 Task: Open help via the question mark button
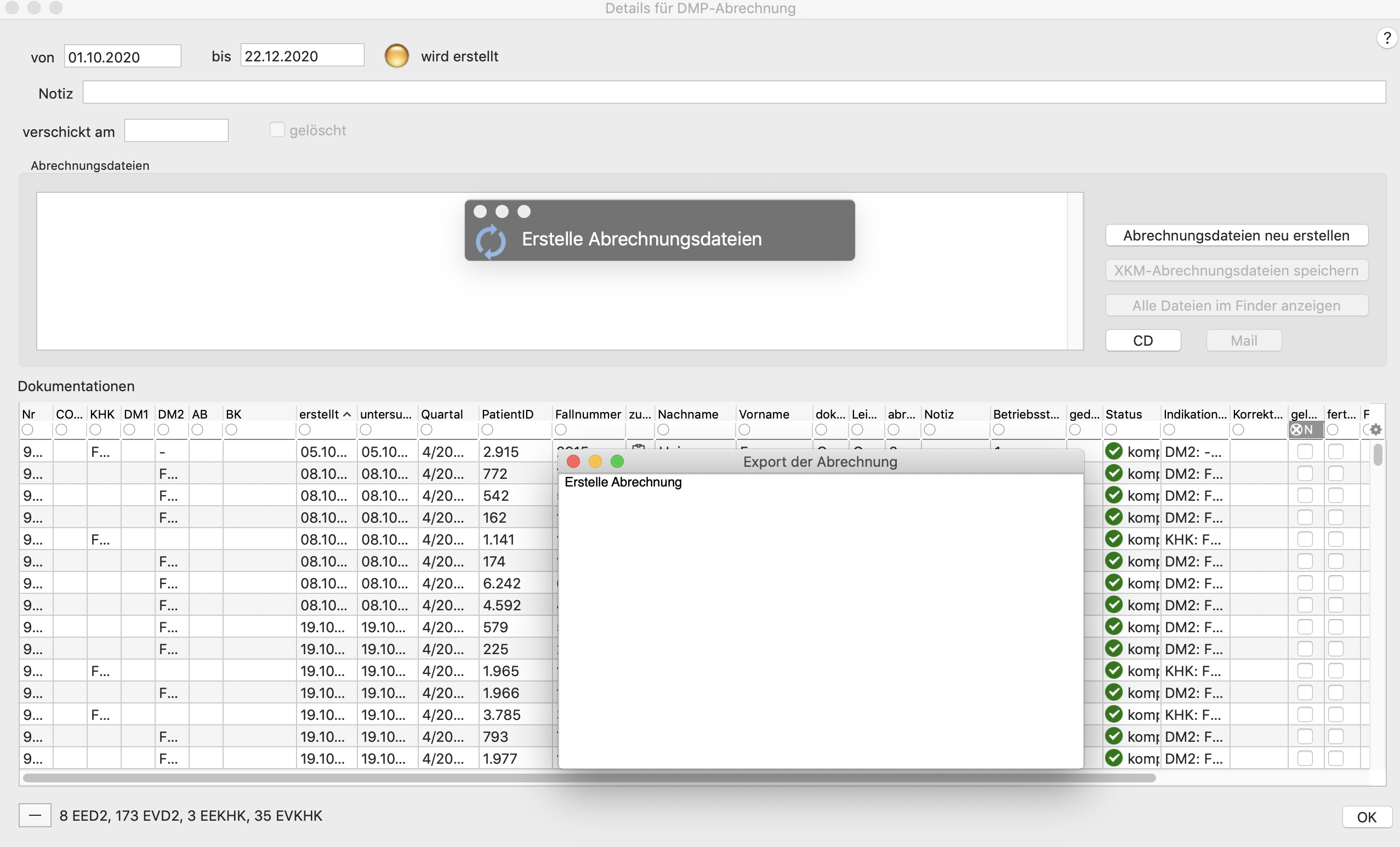[x=1386, y=38]
